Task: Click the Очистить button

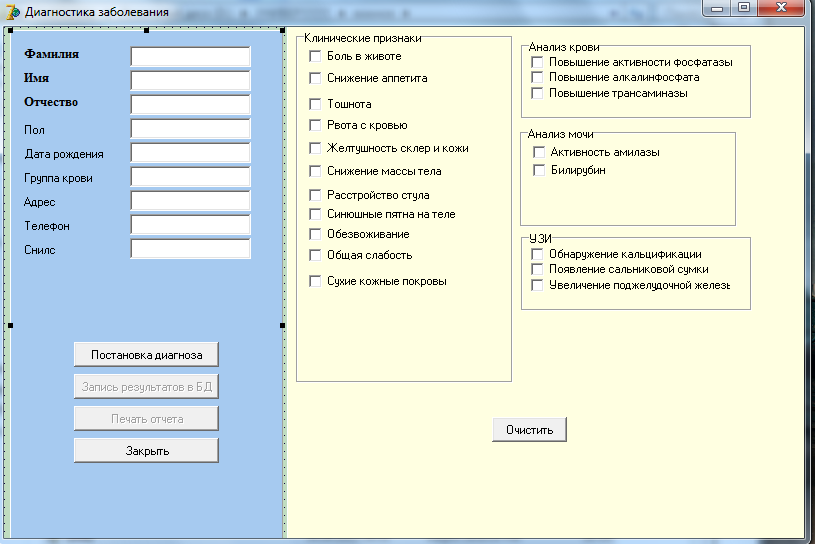Action: 529,430
